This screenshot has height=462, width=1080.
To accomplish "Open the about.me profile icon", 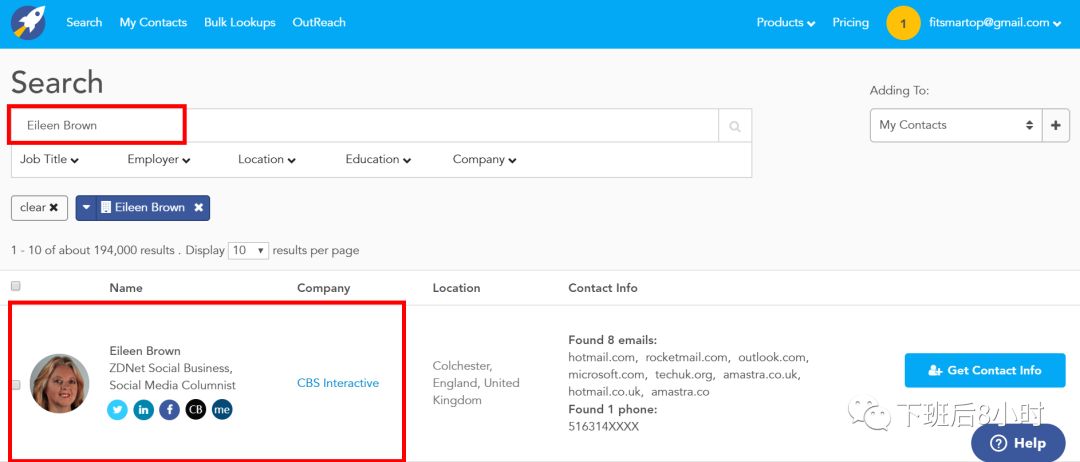I will (x=222, y=409).
